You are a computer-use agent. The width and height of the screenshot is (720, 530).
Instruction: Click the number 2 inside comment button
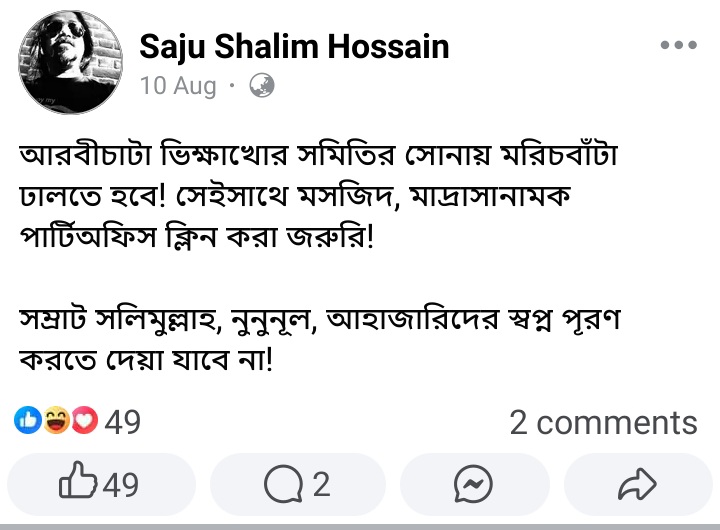(321, 485)
